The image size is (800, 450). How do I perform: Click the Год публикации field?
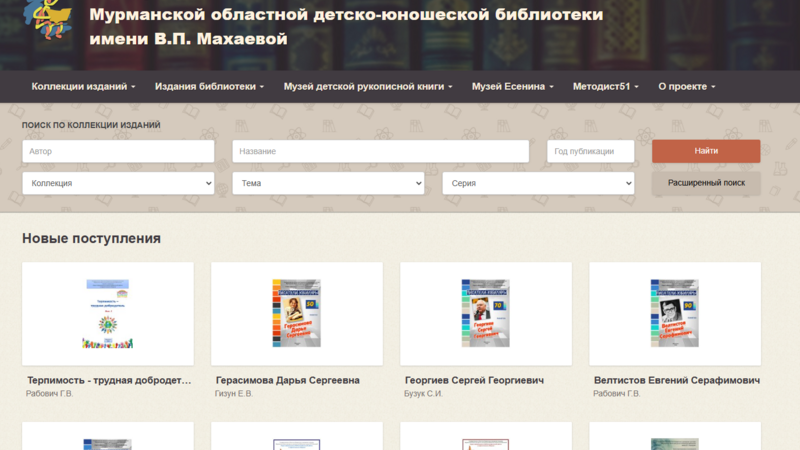(590, 151)
